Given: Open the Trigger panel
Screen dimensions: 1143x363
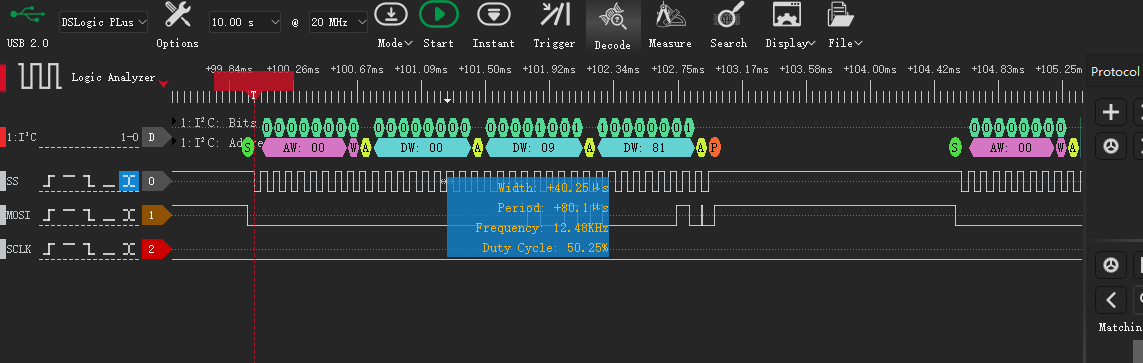Looking at the screenshot, I should click(x=554, y=26).
